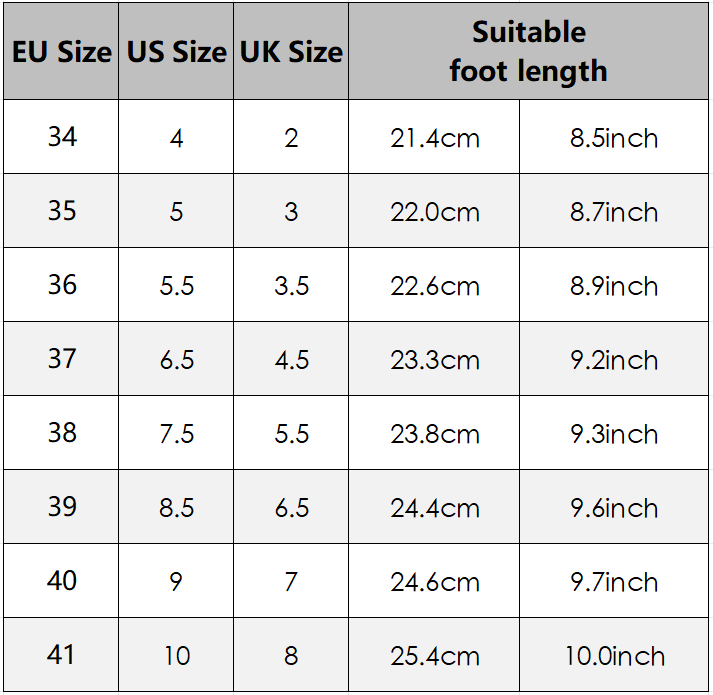The width and height of the screenshot is (713, 695).
Task: Click the US Size column header
Action: pos(176,52)
